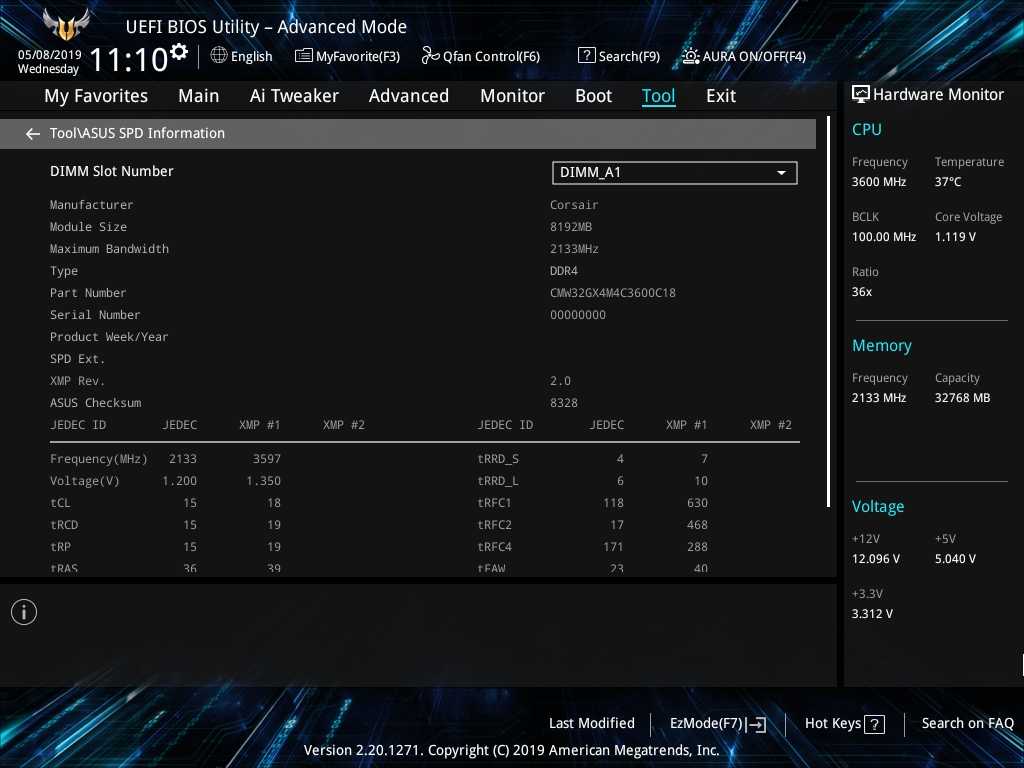This screenshot has width=1024, height=768.
Task: Go to the Advanced tab
Action: [409, 96]
